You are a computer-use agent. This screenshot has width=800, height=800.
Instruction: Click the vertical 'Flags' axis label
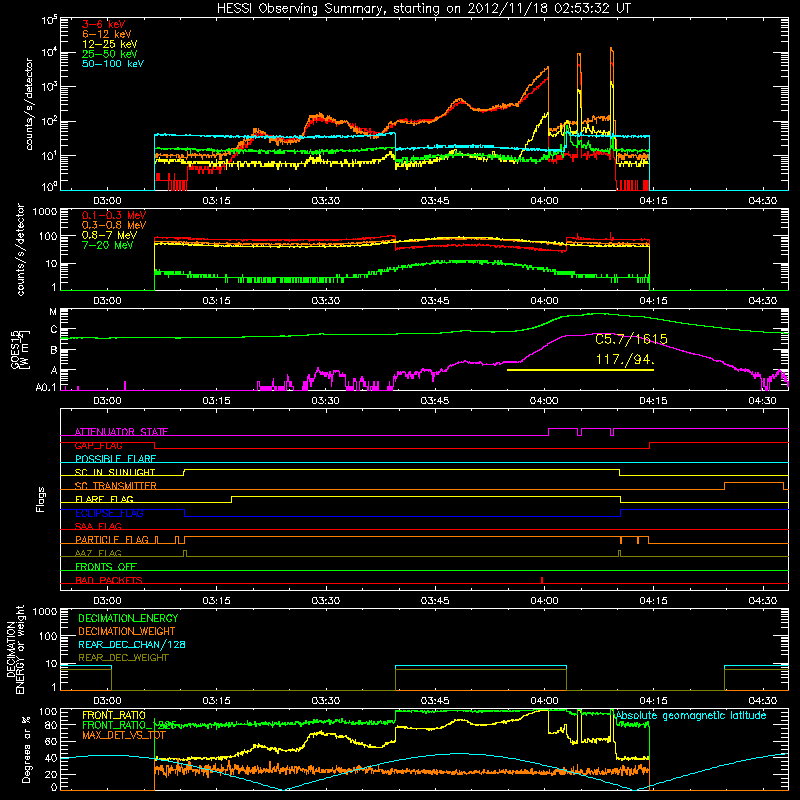41,499
